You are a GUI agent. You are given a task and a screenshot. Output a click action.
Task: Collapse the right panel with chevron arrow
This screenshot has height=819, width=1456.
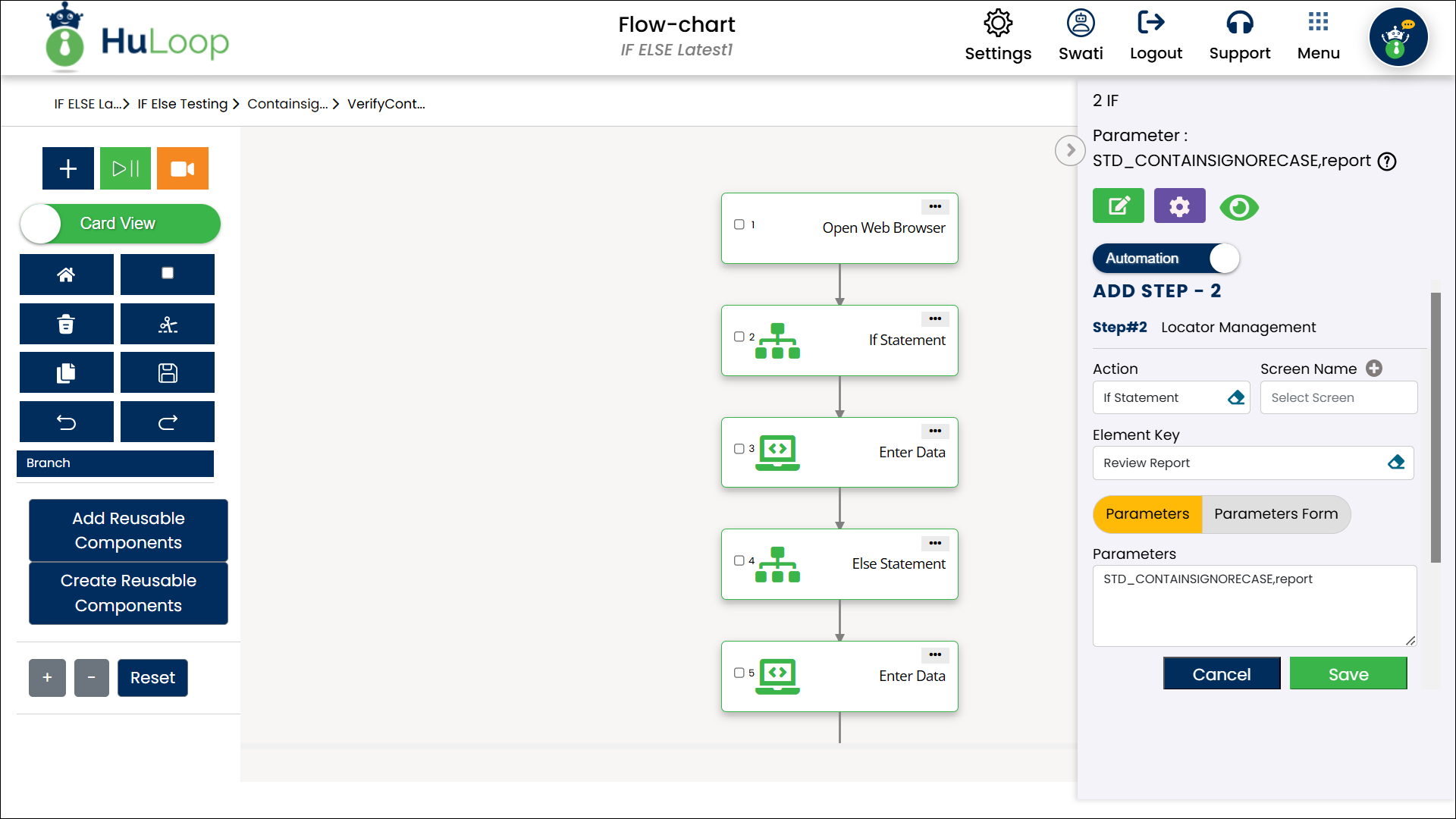(x=1070, y=150)
